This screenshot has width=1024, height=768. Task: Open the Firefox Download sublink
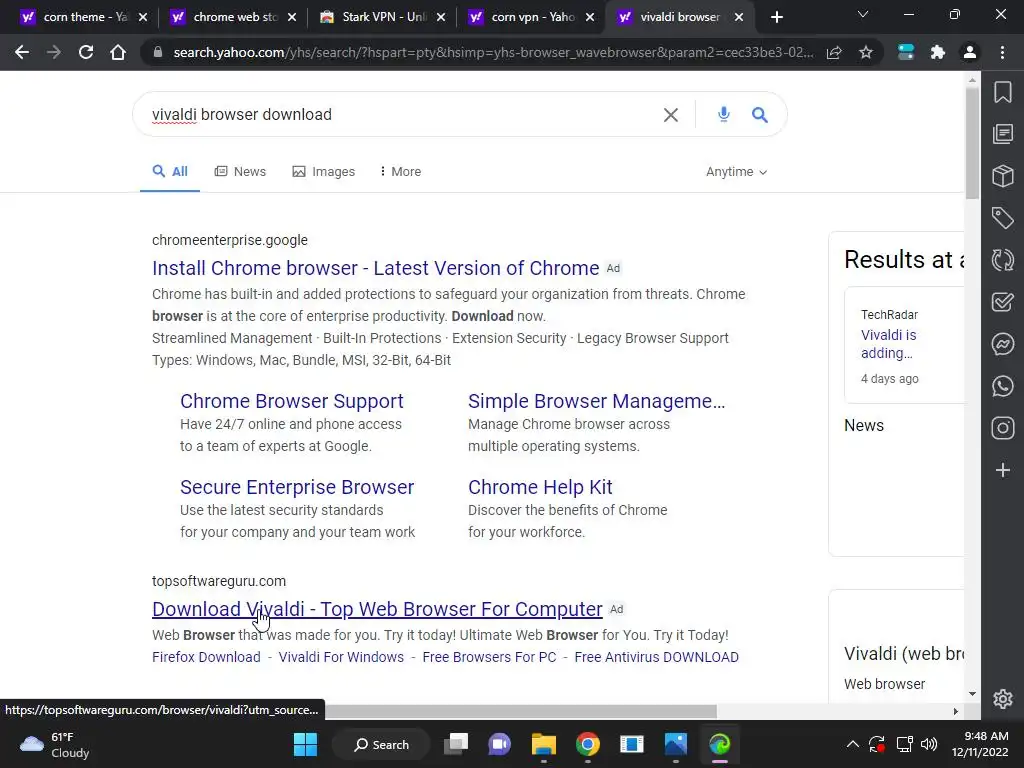(206, 657)
